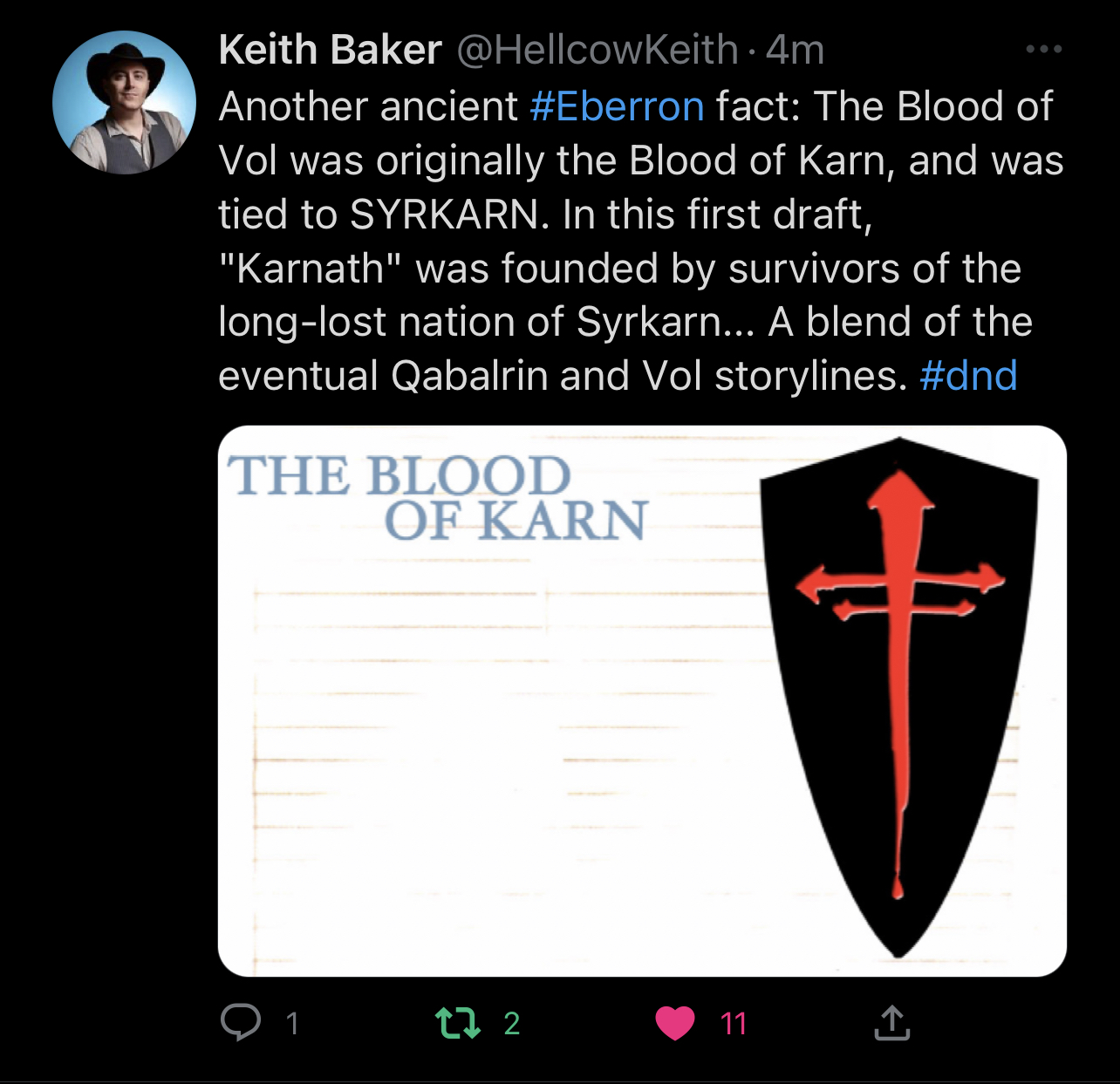
Task: Open the Keith Baker display name
Action: (330, 50)
